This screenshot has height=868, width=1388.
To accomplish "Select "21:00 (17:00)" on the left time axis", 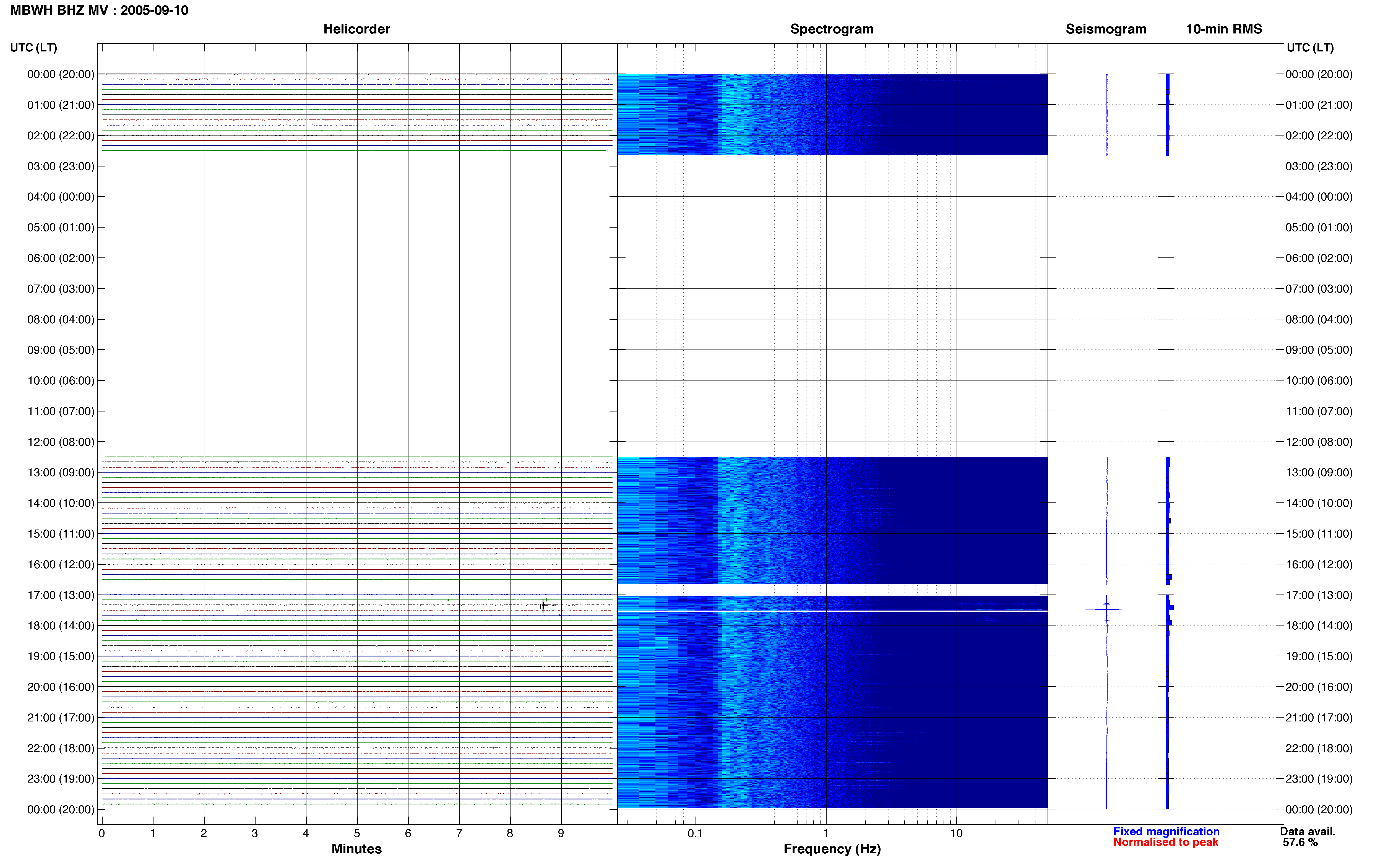I will (61, 718).
